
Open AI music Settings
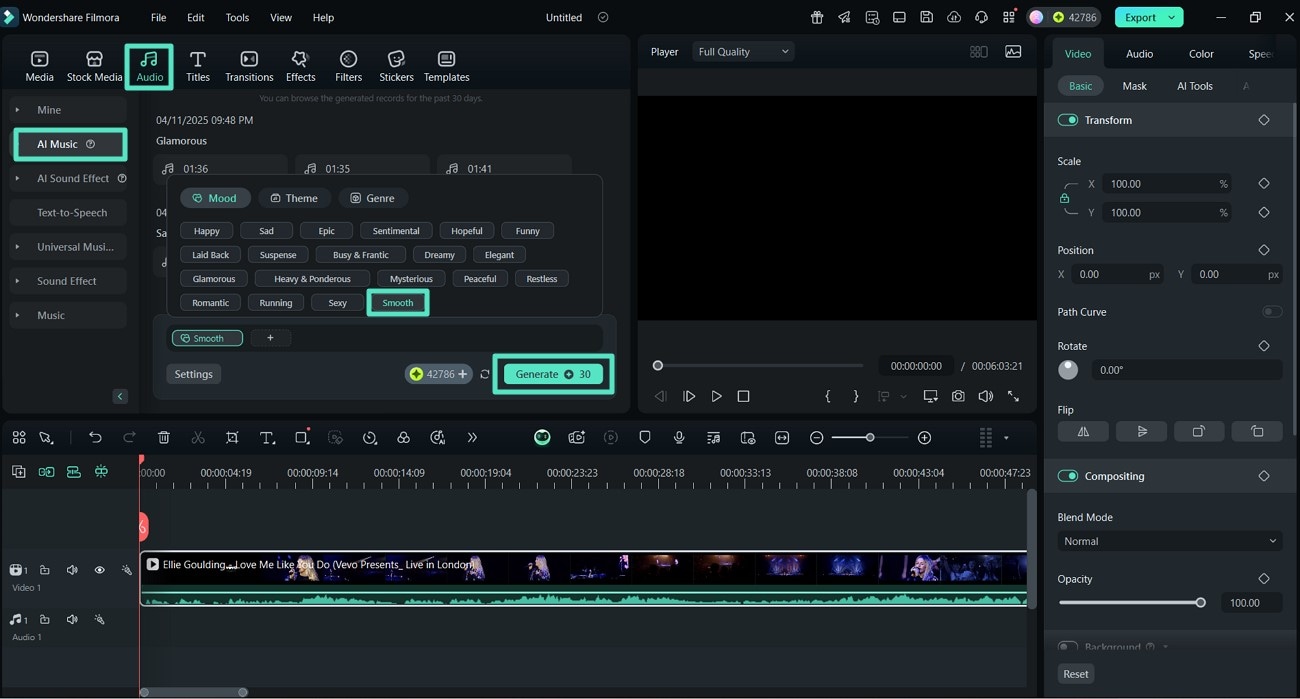coord(193,374)
